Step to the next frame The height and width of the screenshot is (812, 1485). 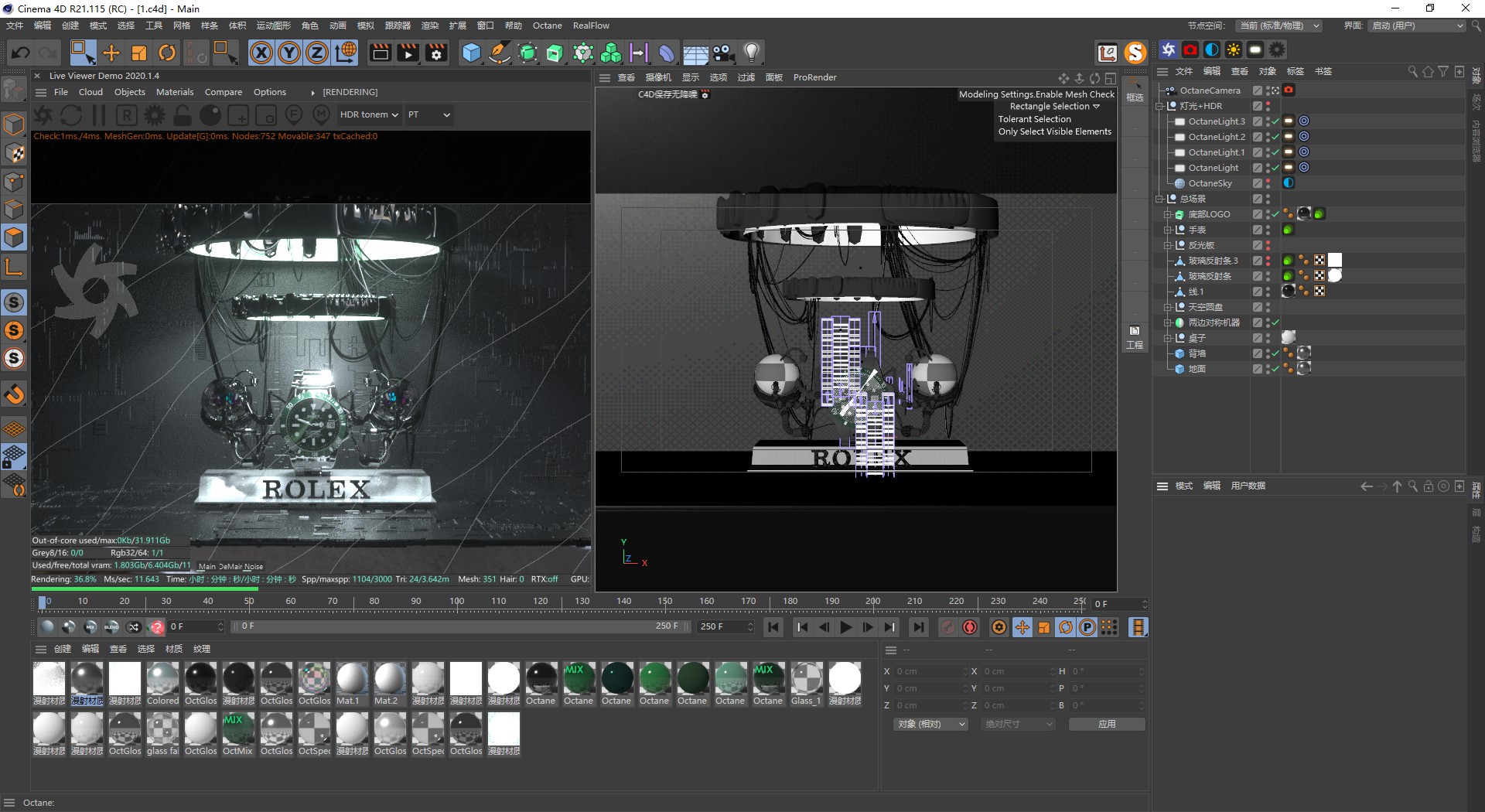pyautogui.click(x=868, y=627)
